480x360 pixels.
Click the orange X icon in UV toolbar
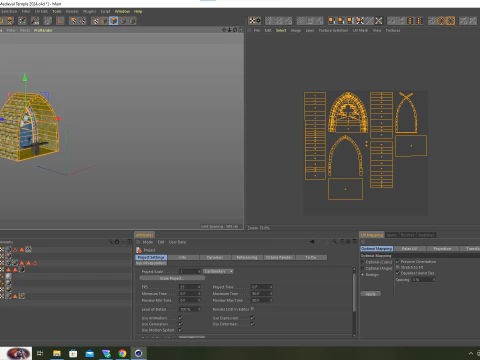click(x=379, y=21)
